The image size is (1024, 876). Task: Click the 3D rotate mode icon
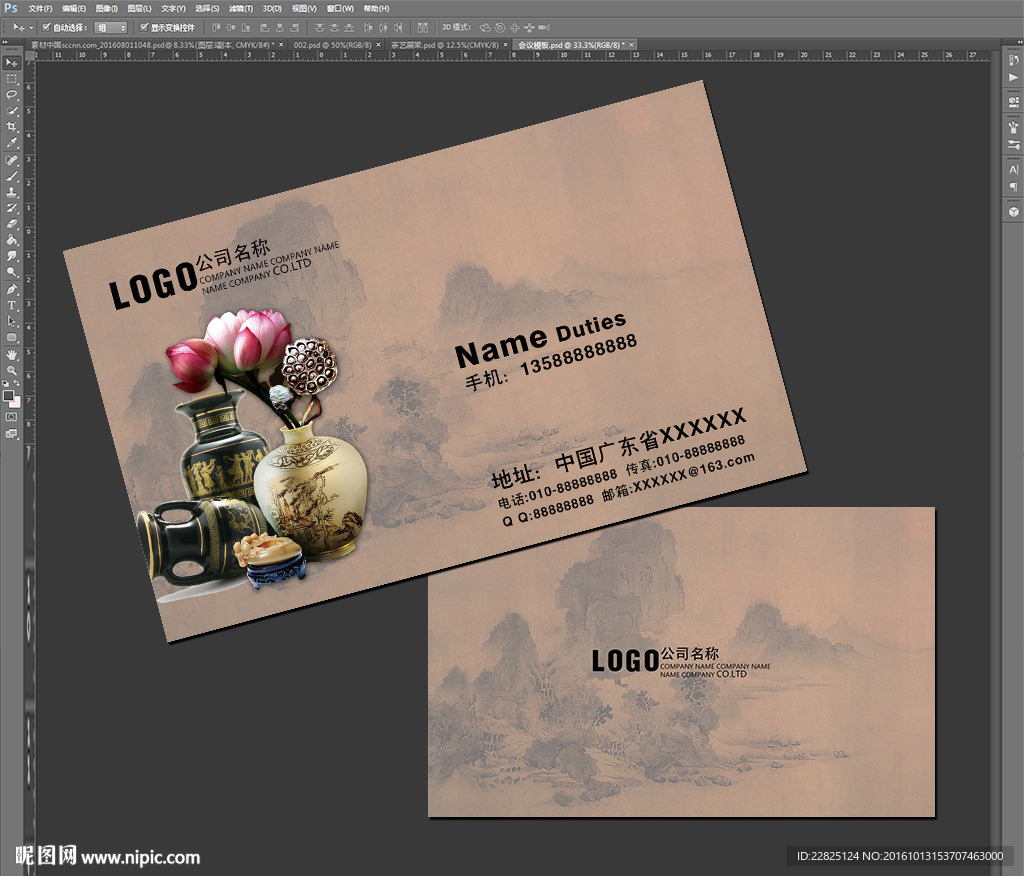coord(485,27)
